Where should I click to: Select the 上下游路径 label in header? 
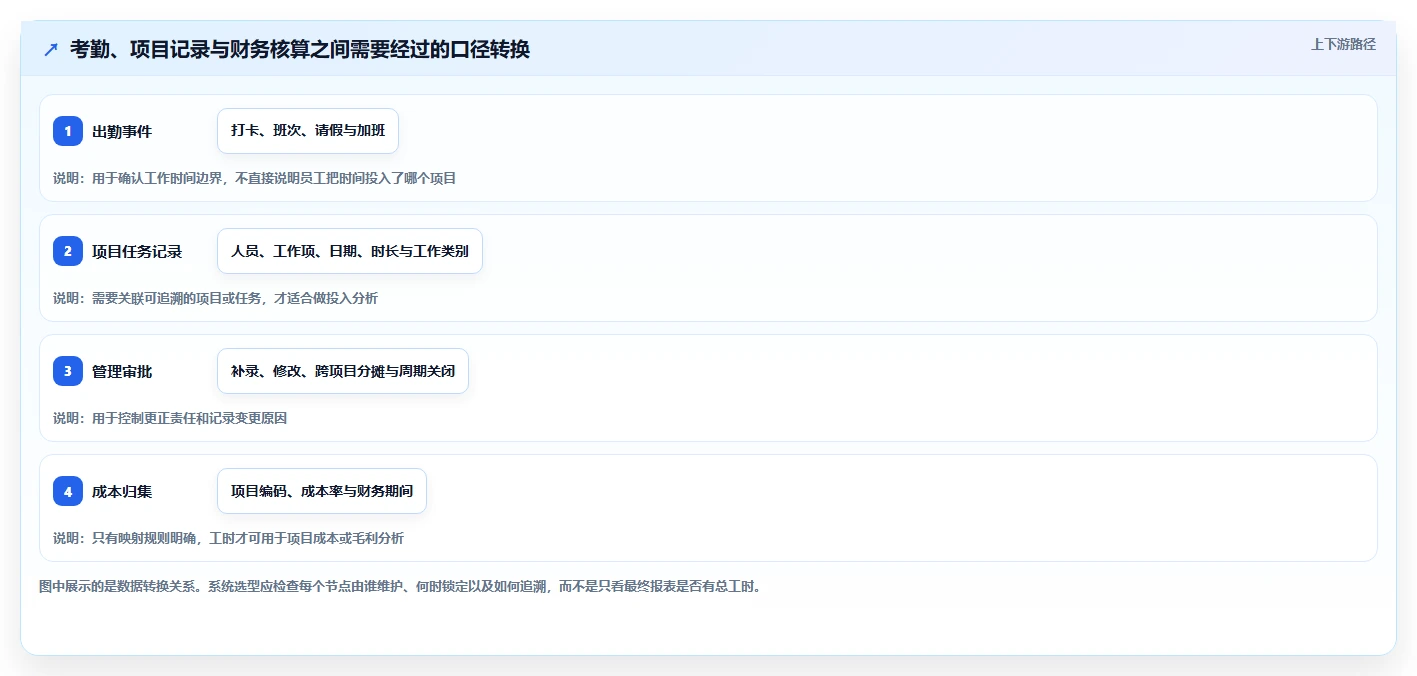click(1344, 44)
